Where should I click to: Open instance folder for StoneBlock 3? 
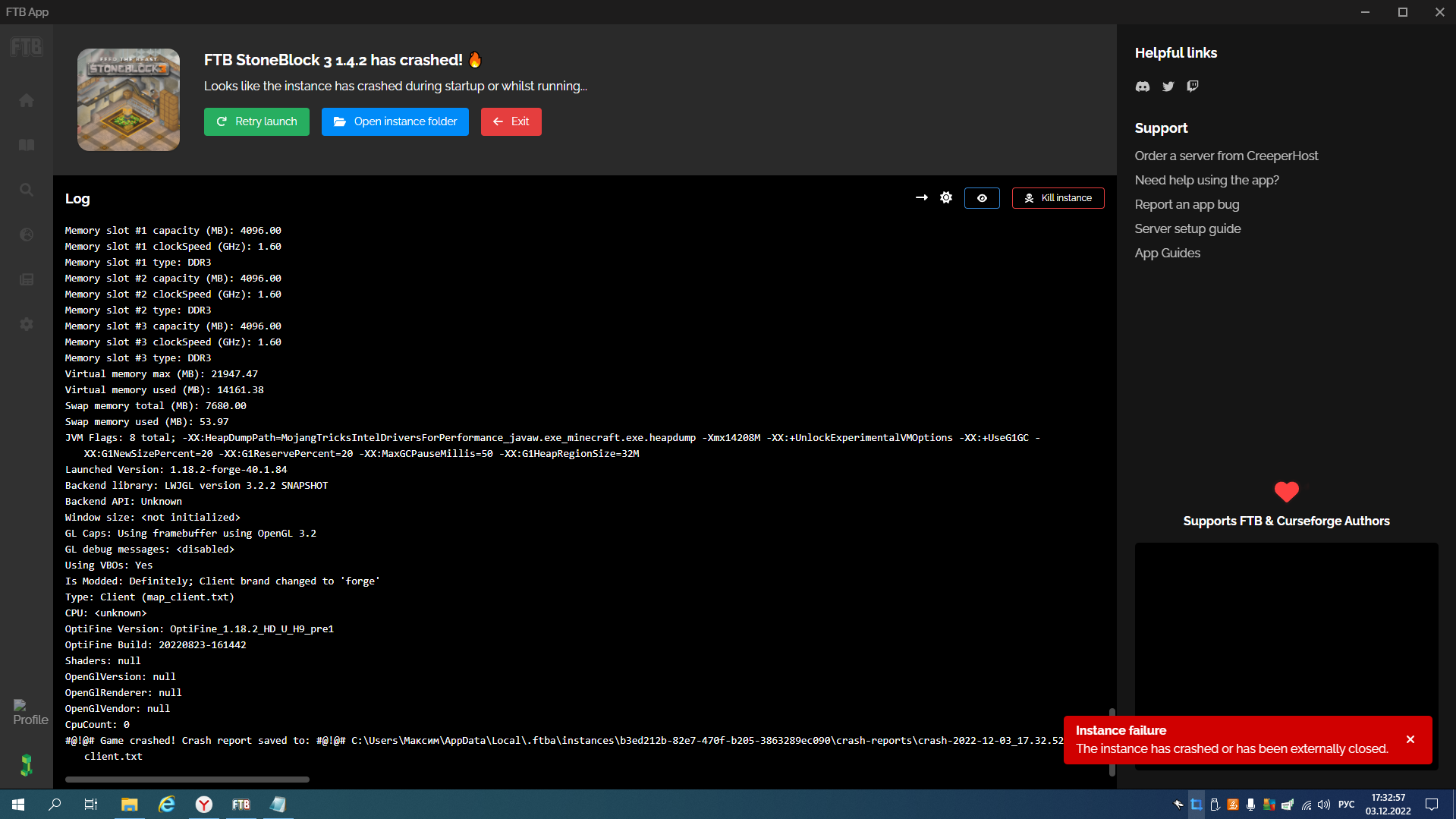pyautogui.click(x=395, y=121)
